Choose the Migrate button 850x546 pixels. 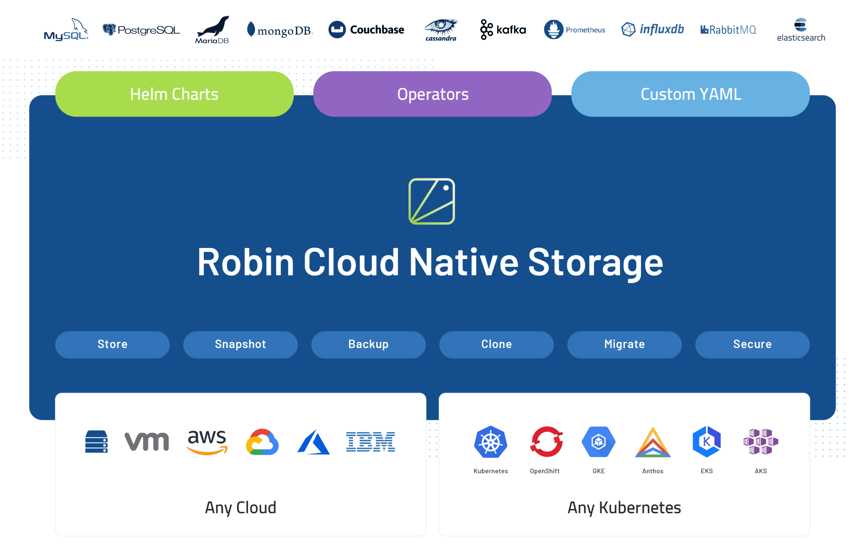click(x=624, y=344)
